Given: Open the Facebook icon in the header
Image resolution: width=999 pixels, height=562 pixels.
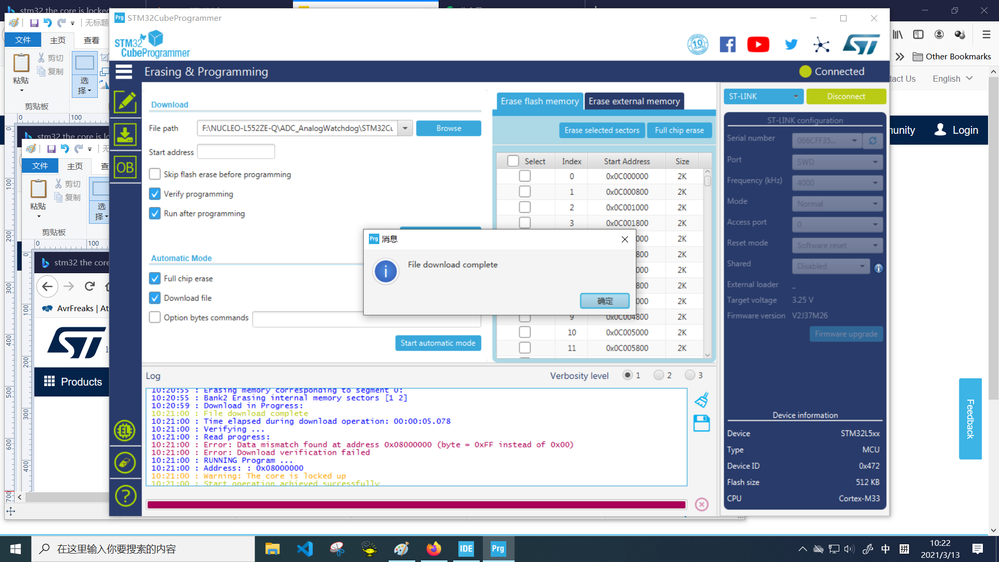Looking at the screenshot, I should pyautogui.click(x=728, y=44).
